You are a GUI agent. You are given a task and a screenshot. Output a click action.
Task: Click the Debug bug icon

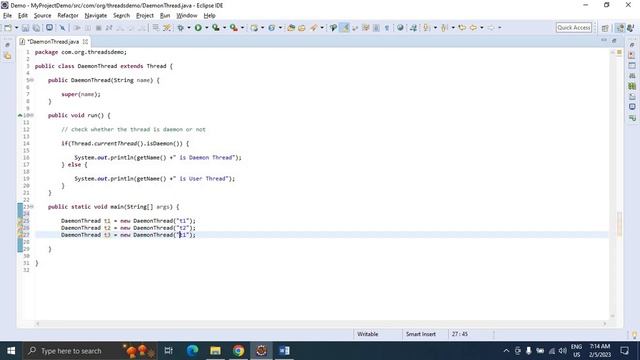pos(180,28)
